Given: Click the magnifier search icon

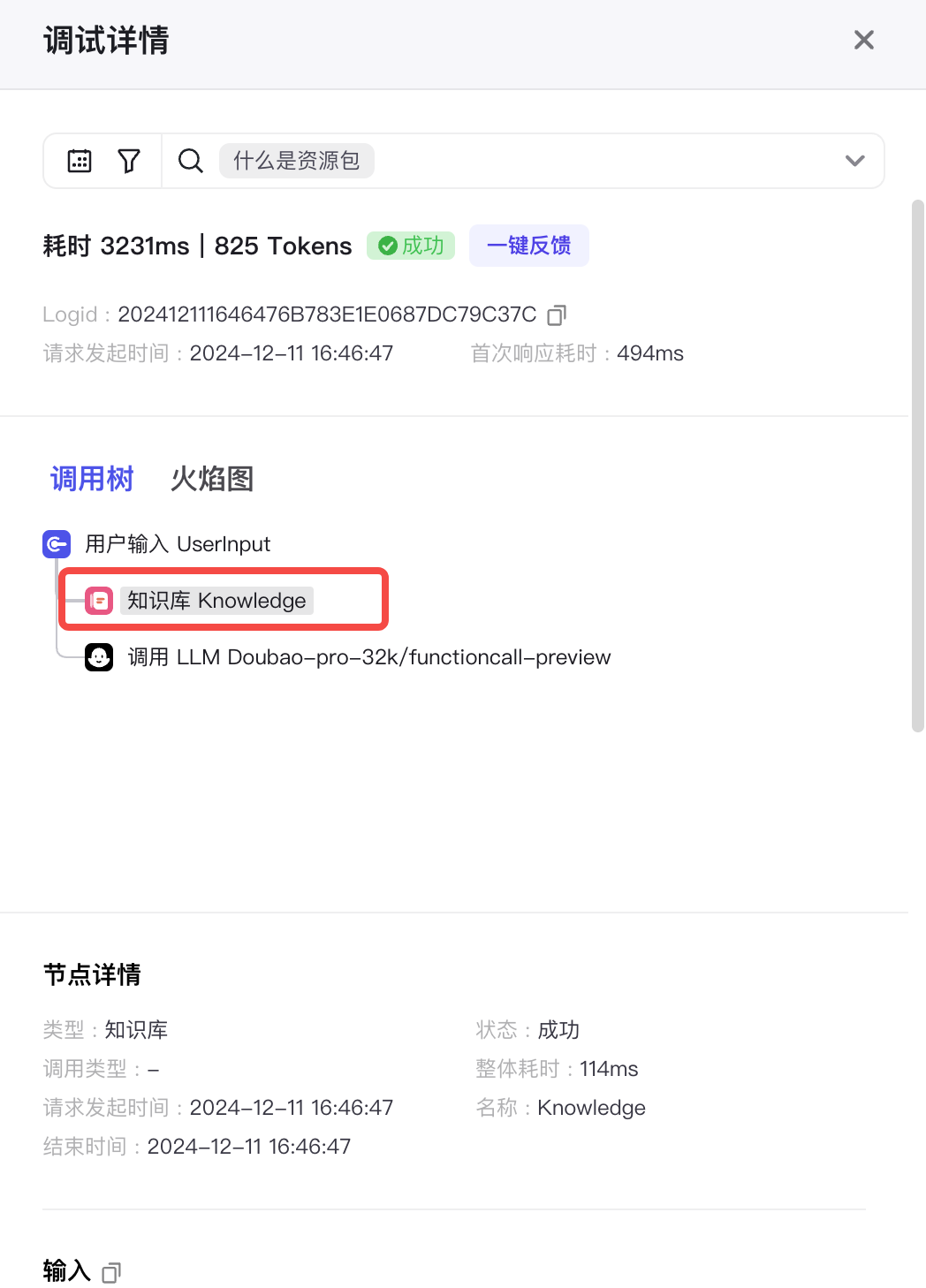Looking at the screenshot, I should pyautogui.click(x=191, y=161).
